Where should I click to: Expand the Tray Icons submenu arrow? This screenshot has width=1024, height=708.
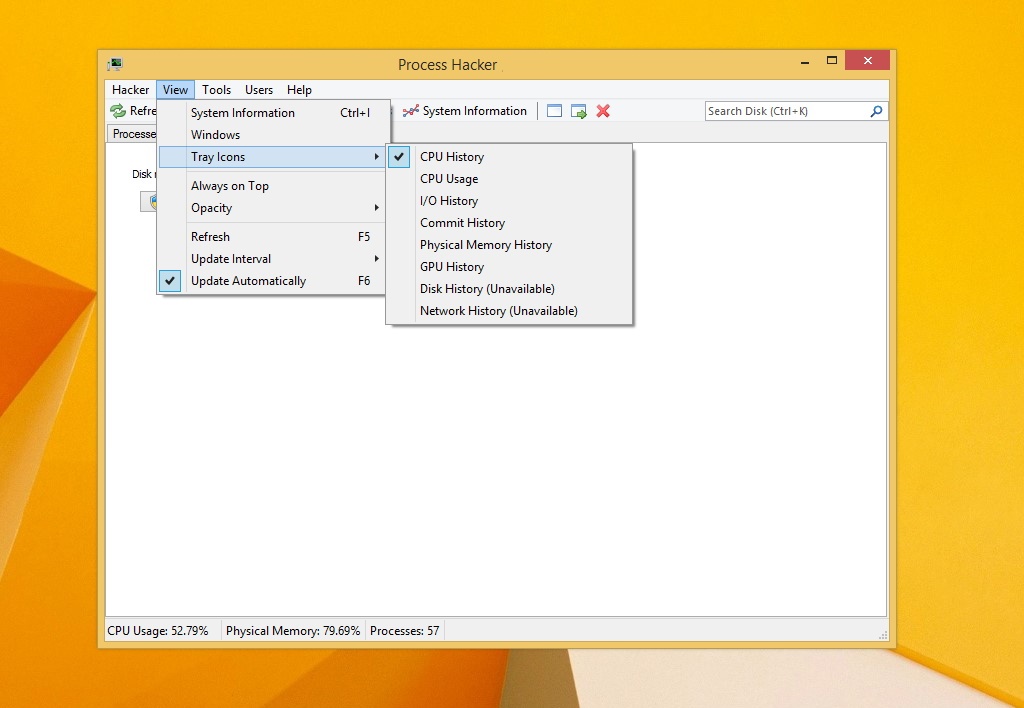[x=377, y=157]
